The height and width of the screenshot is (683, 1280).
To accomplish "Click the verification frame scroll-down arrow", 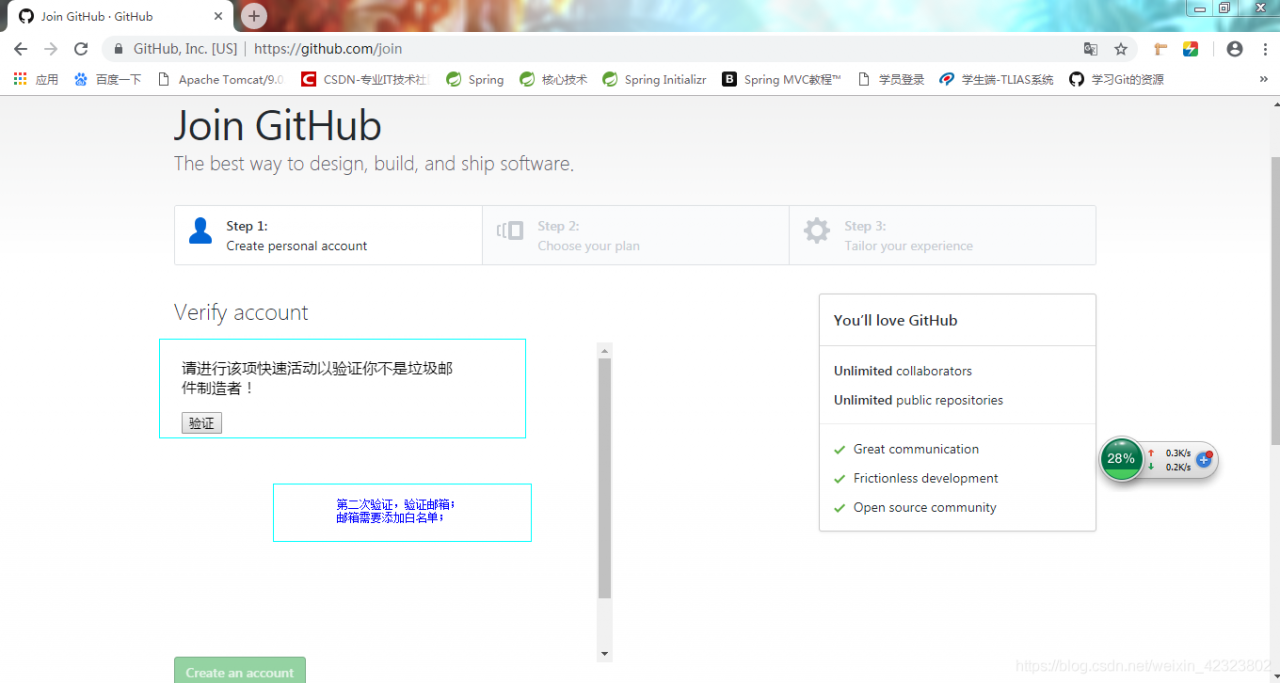I will pyautogui.click(x=604, y=653).
